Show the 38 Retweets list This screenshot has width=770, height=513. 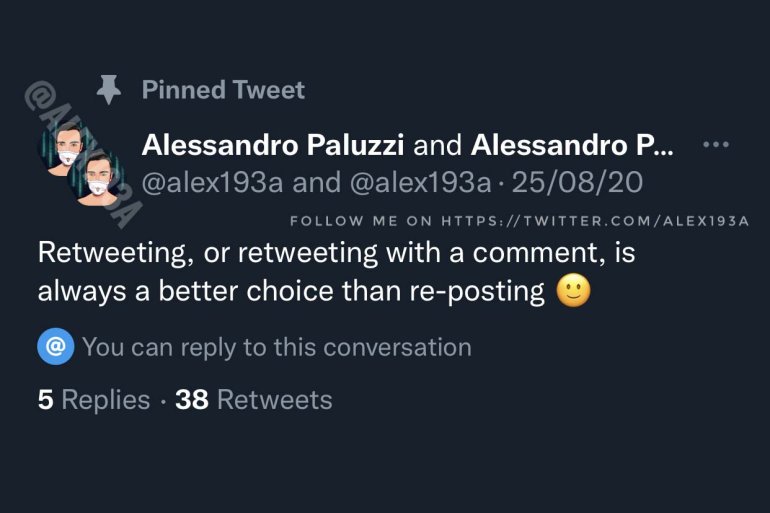pyautogui.click(x=254, y=400)
